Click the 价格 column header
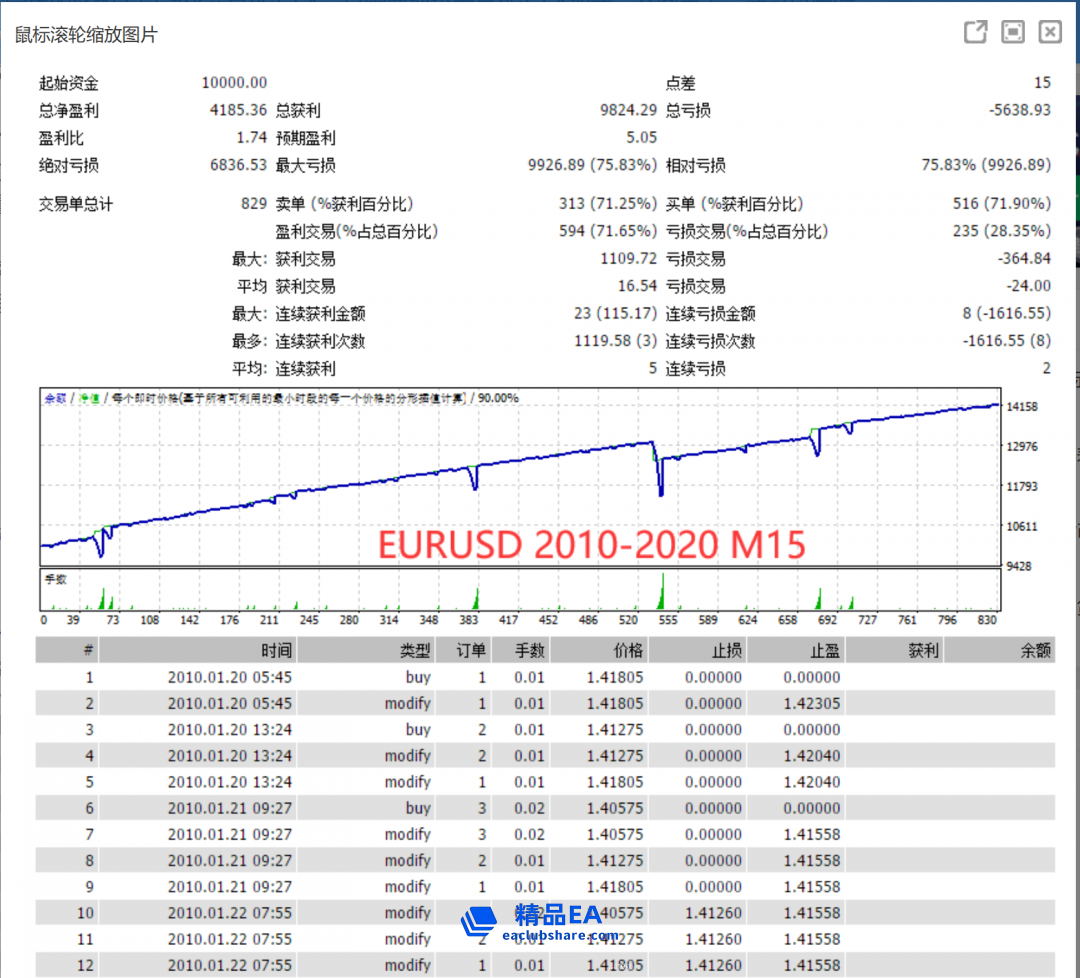Screen dimensions: 1080x978 (628, 651)
